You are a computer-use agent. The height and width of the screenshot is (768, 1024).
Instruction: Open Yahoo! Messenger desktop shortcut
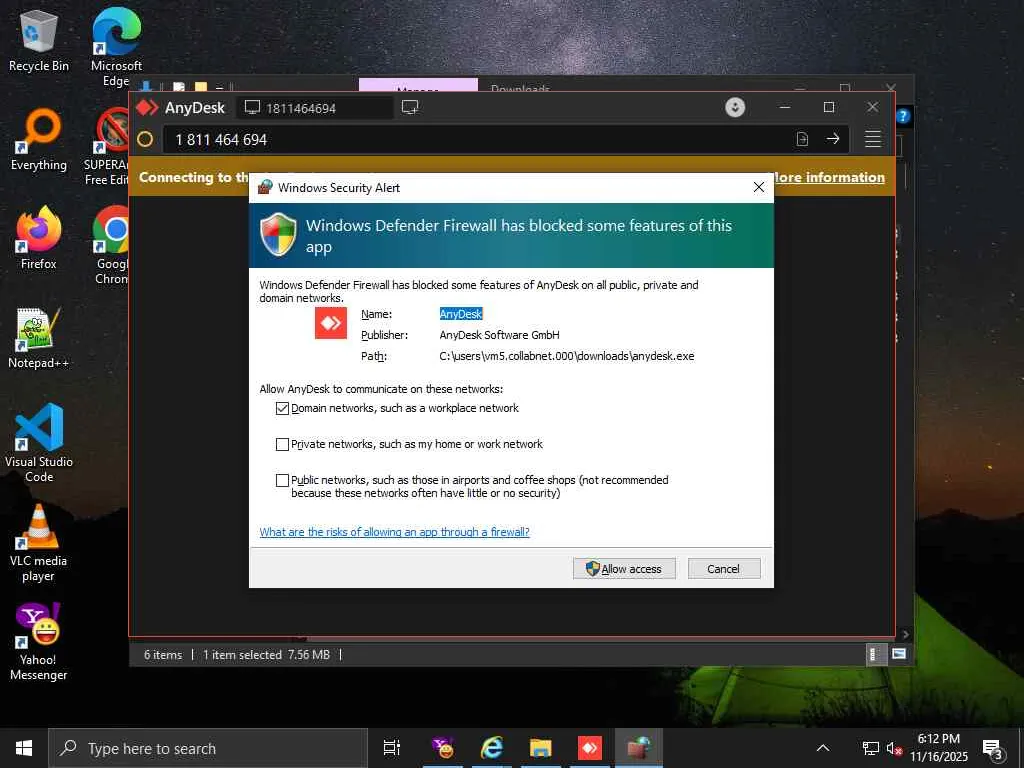(39, 641)
